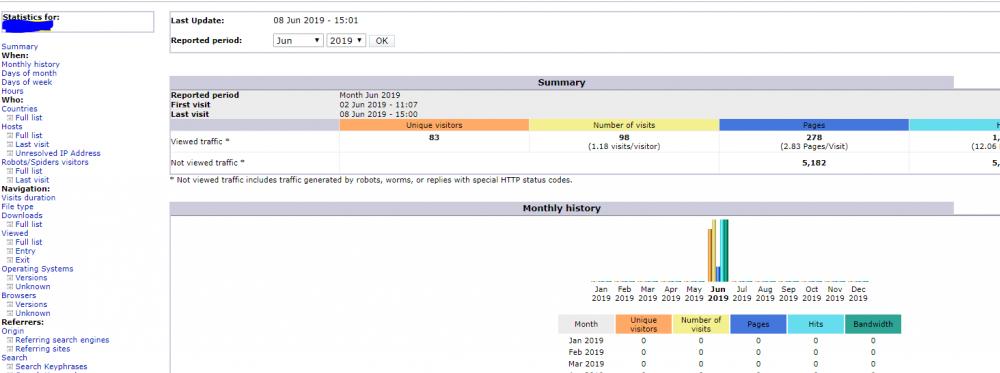Click the Last Update date 08 Jun 2019 - 15:01

[316, 20]
